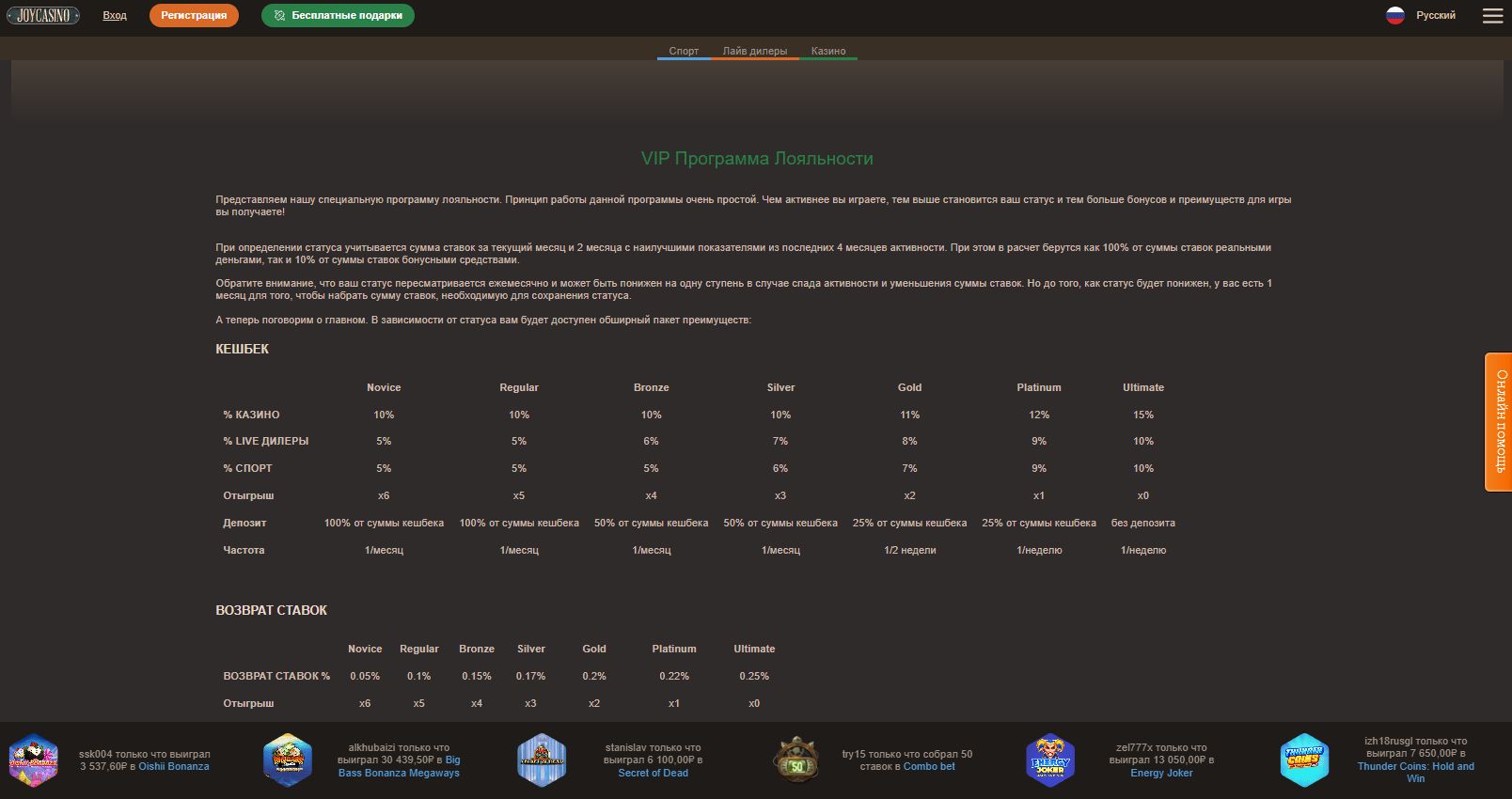Expand the Русский language selector
The width and height of the screenshot is (1512, 799).
(1435, 16)
